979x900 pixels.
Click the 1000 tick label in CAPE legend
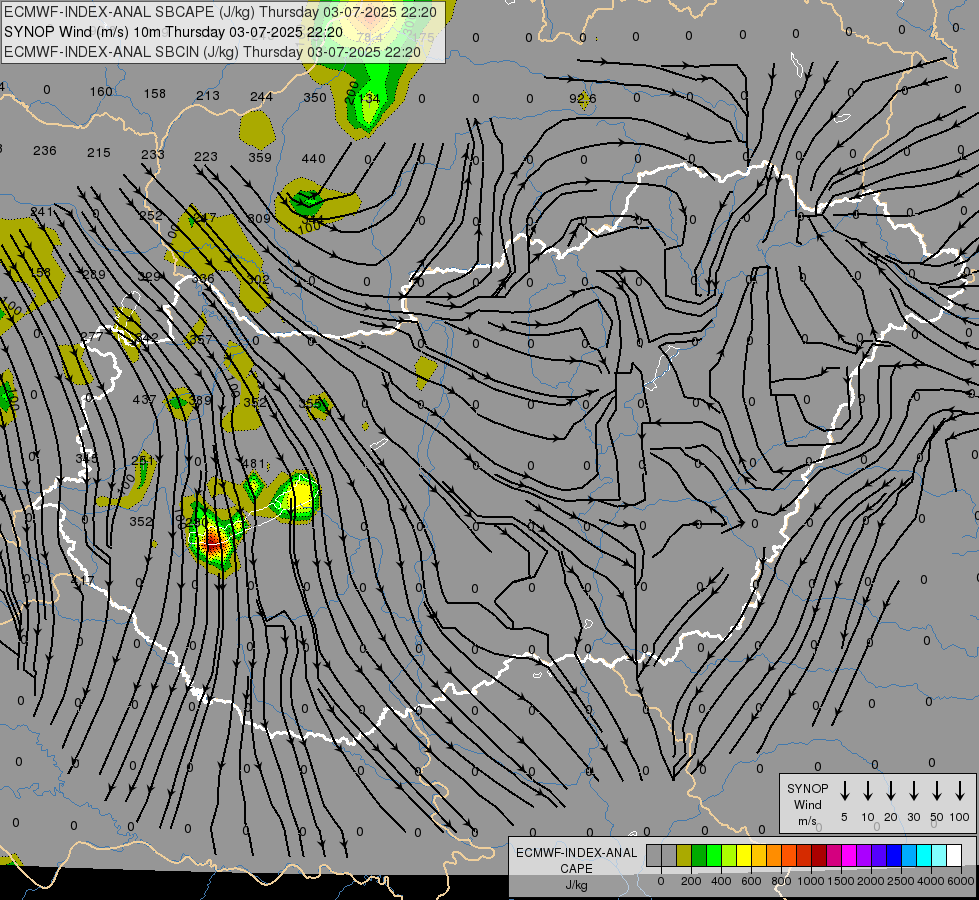pyautogui.click(x=811, y=881)
